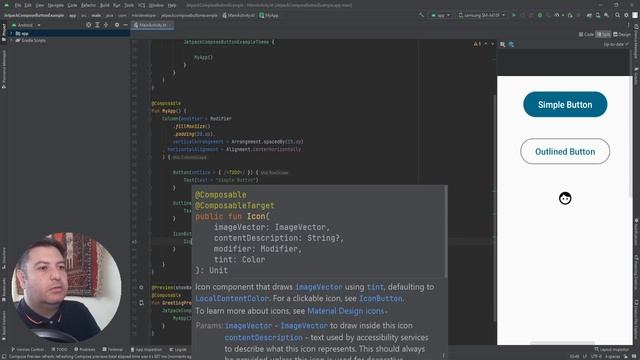Click the Profile app icon
The width and height of the screenshot is (640, 360).
[557, 15]
